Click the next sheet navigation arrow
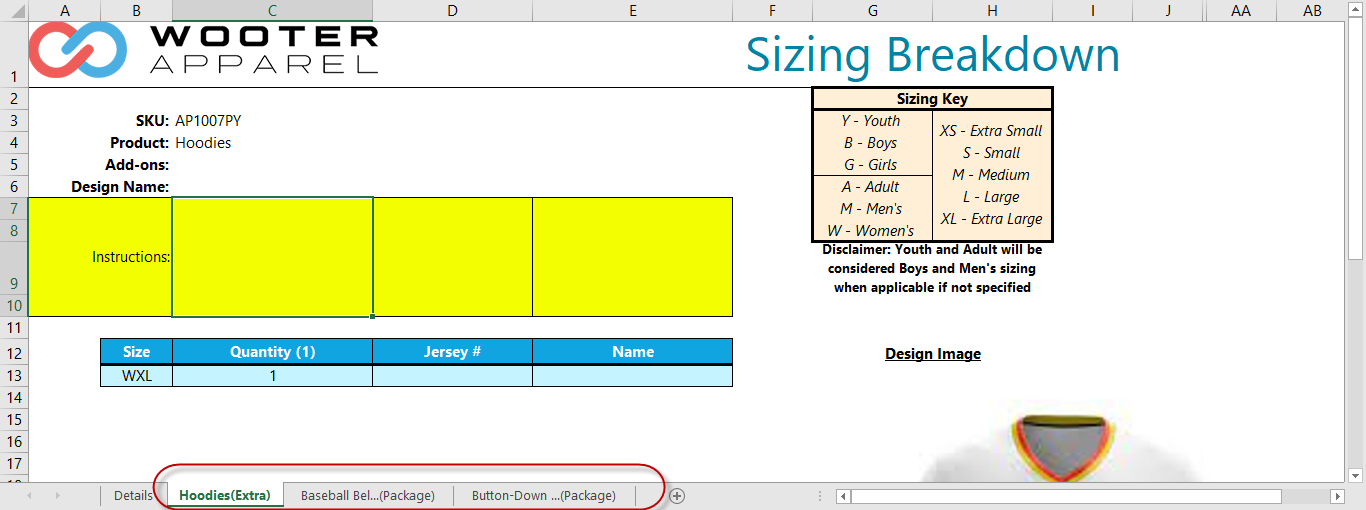 [57, 496]
